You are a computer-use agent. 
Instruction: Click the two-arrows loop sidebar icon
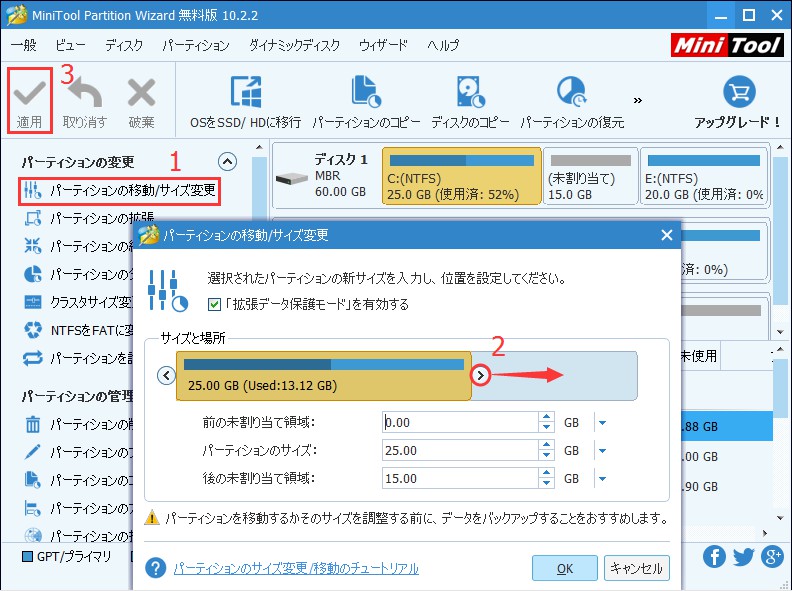(33, 358)
